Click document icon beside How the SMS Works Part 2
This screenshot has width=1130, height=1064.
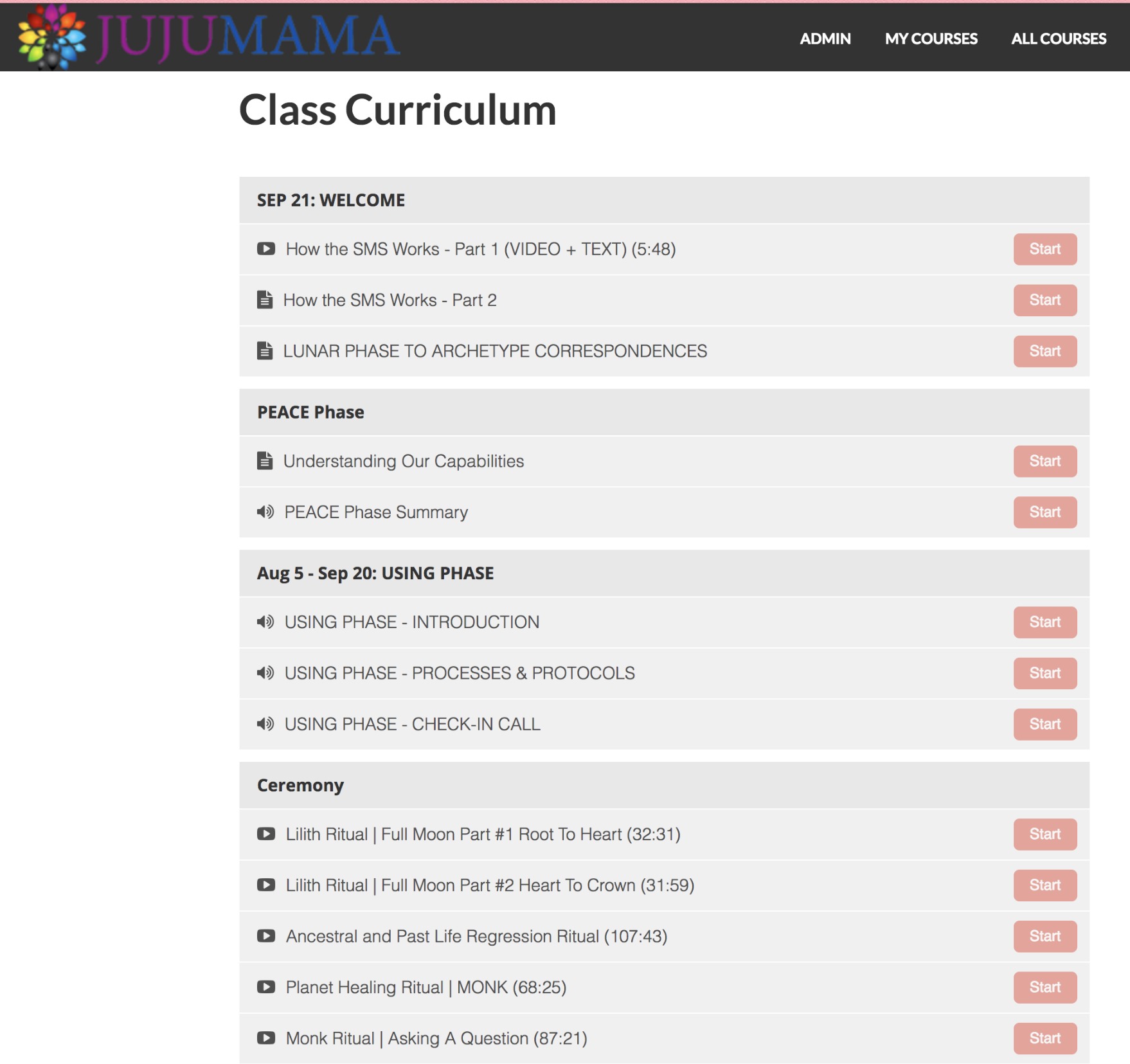coord(265,300)
